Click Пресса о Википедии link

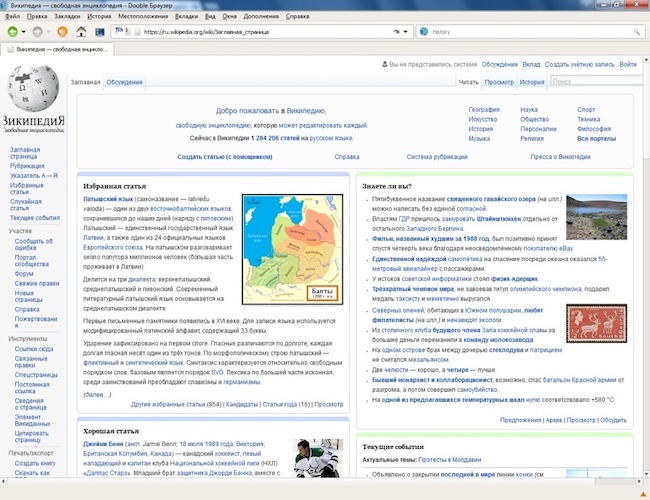pos(560,157)
